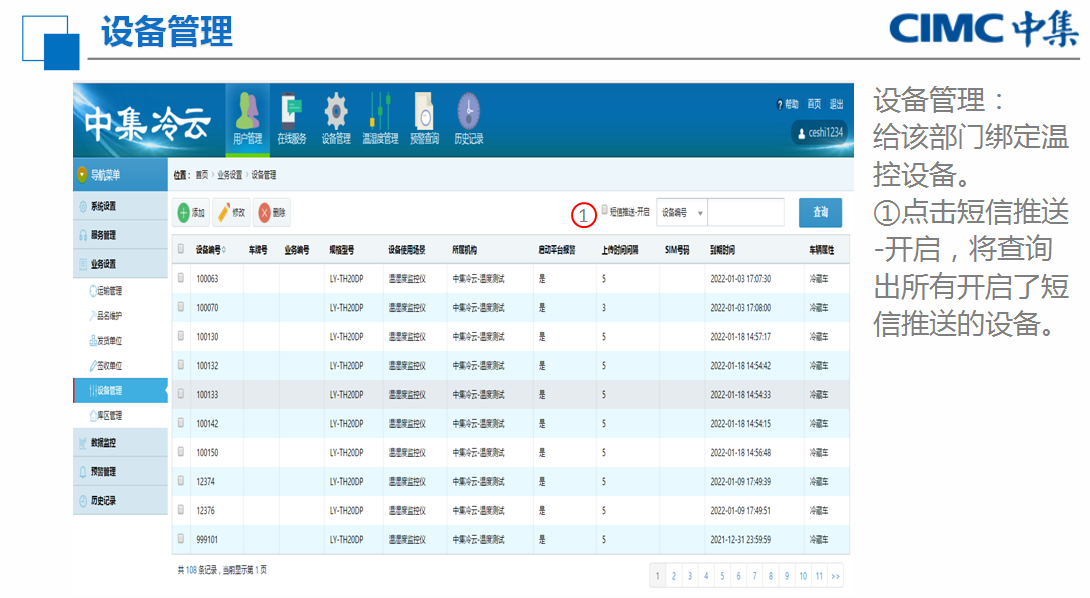
Task: Select 设备管理 in the sidebar submenu
Action: click(x=120, y=391)
